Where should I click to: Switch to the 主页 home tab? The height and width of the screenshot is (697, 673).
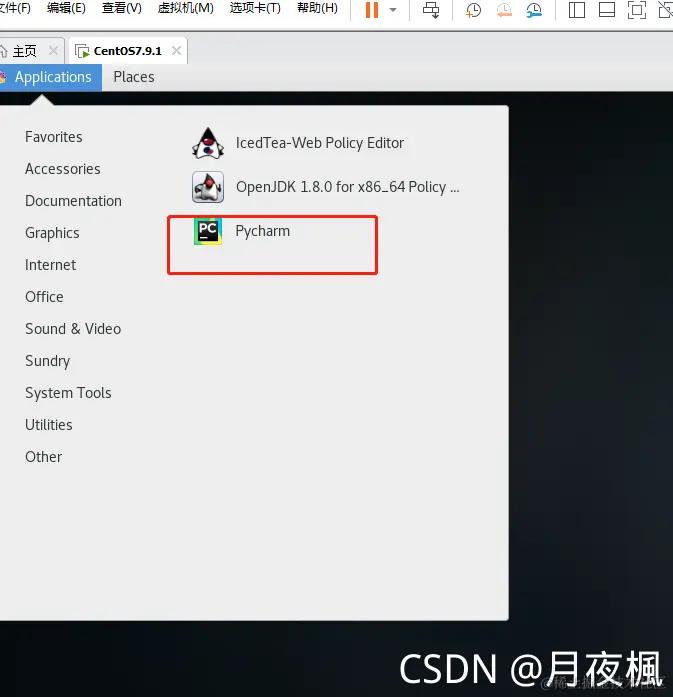pyautogui.click(x=24, y=51)
